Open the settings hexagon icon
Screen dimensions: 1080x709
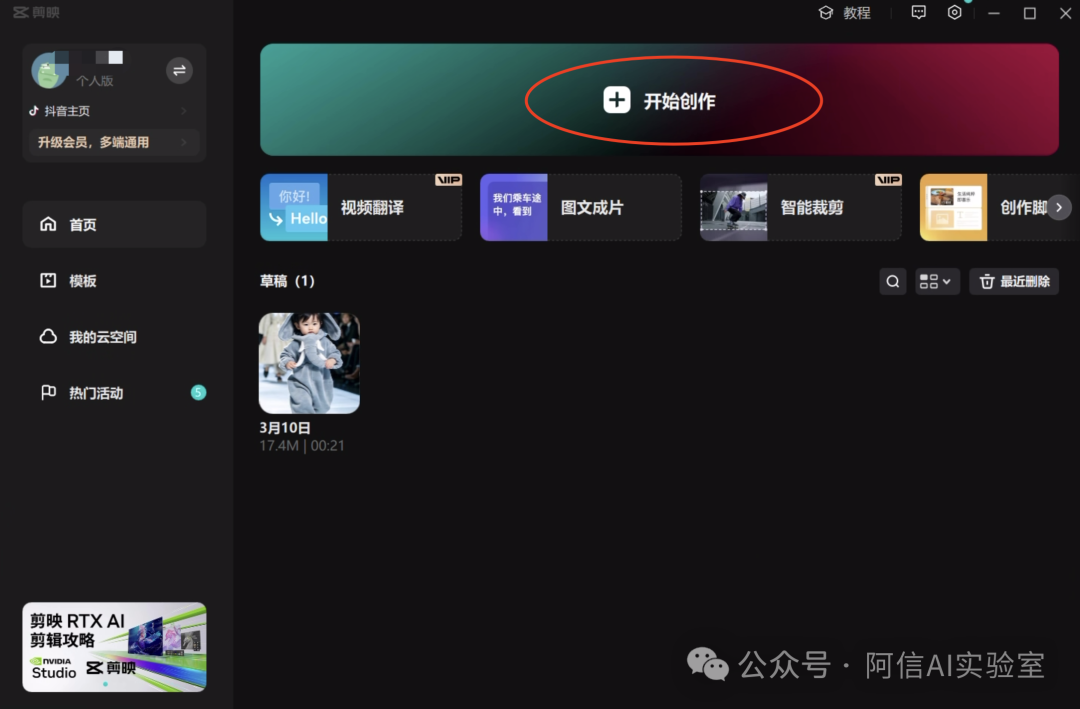[955, 12]
